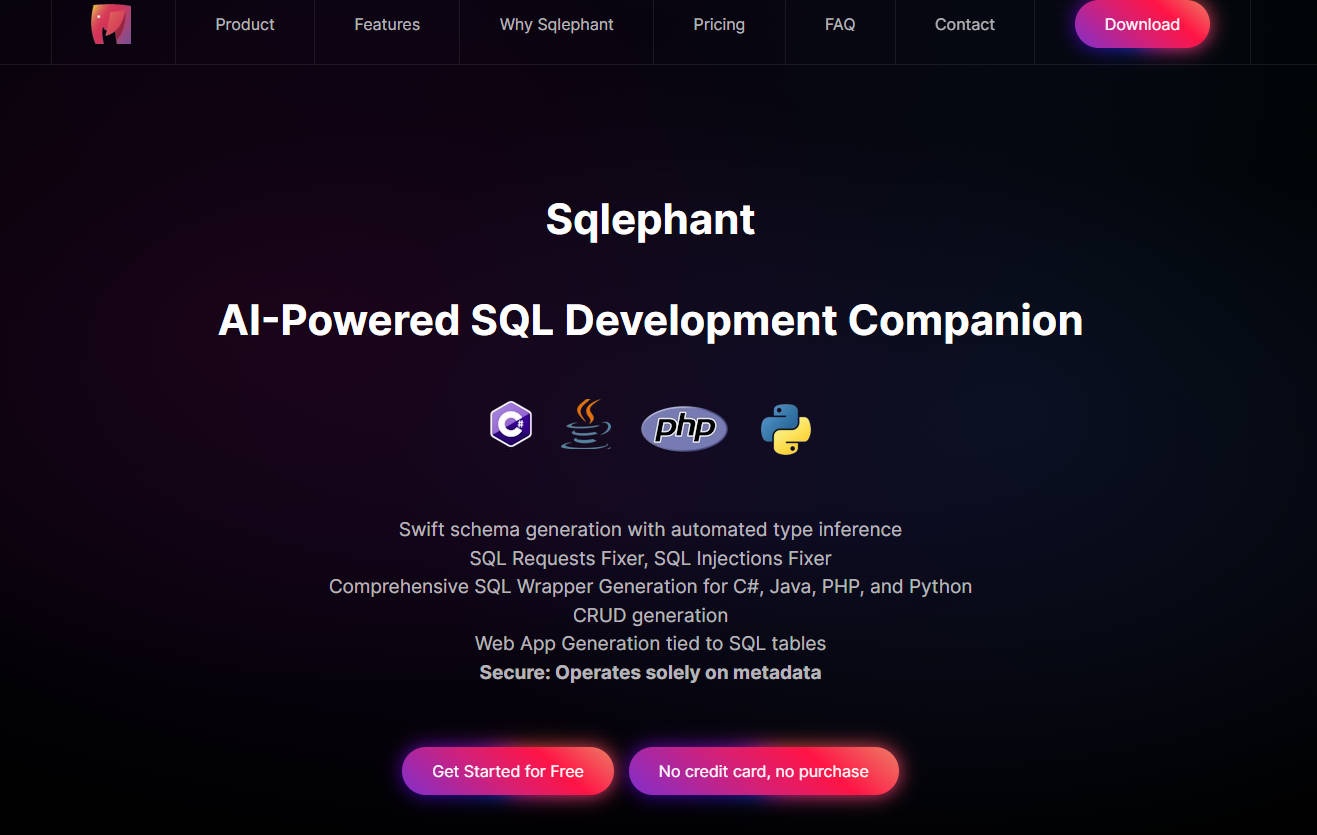Viewport: 1317px width, 835px height.
Task: Click the Sqlephant title heading
Action: pos(650,220)
